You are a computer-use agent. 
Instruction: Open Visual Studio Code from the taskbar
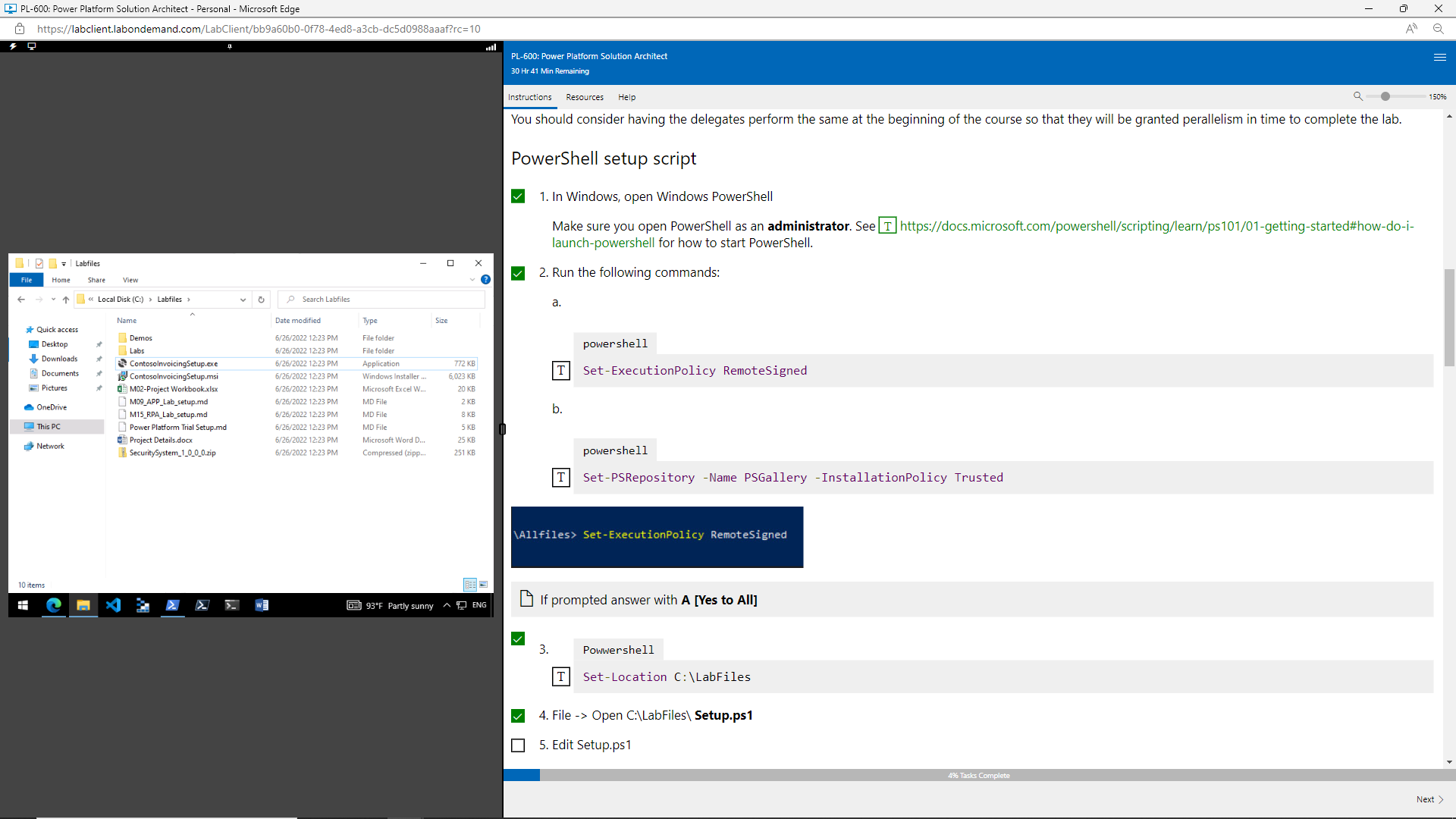113,605
